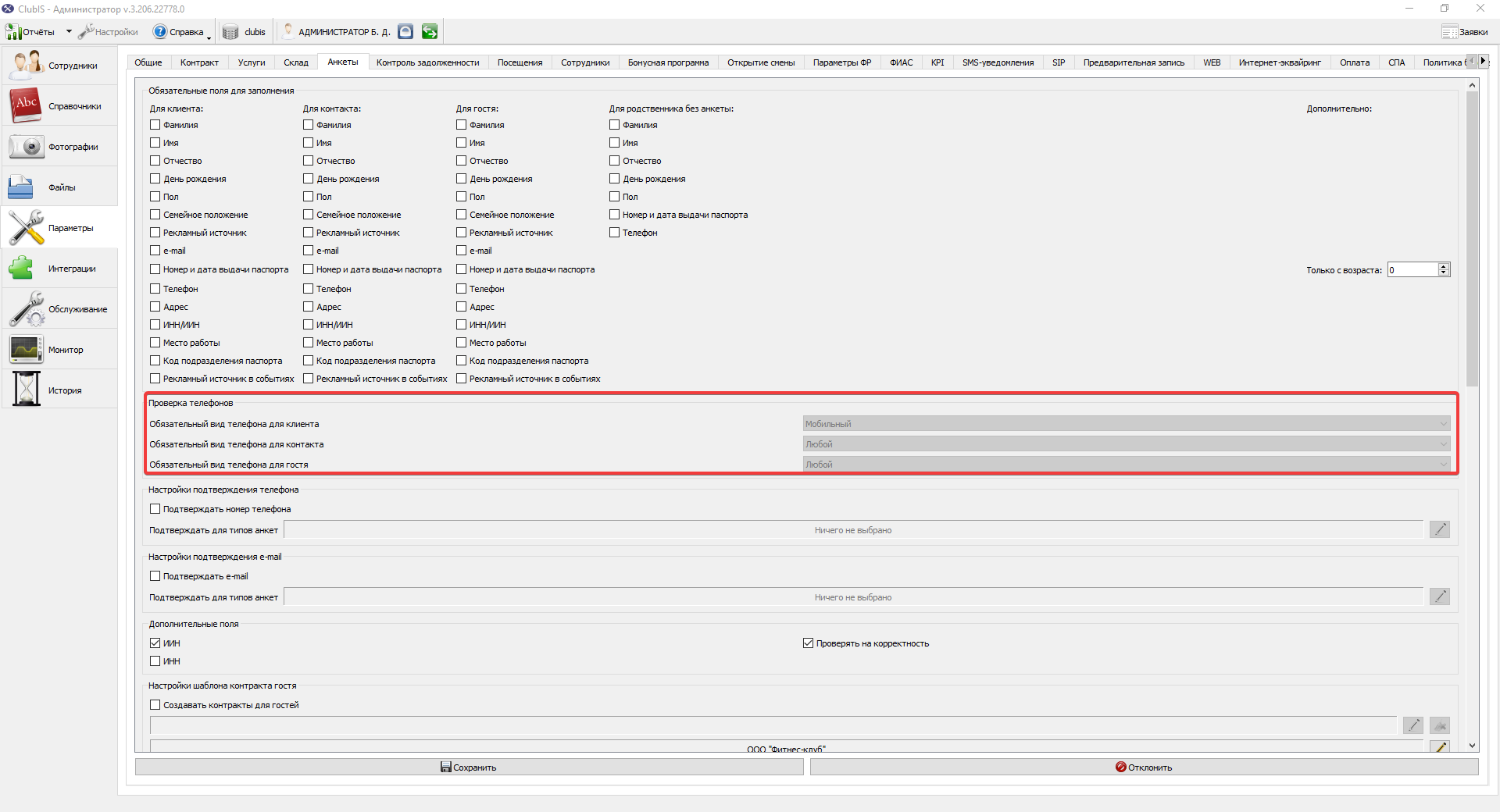Open the Обслуживание wrench icon
The height and width of the screenshot is (812, 1500).
(26, 308)
